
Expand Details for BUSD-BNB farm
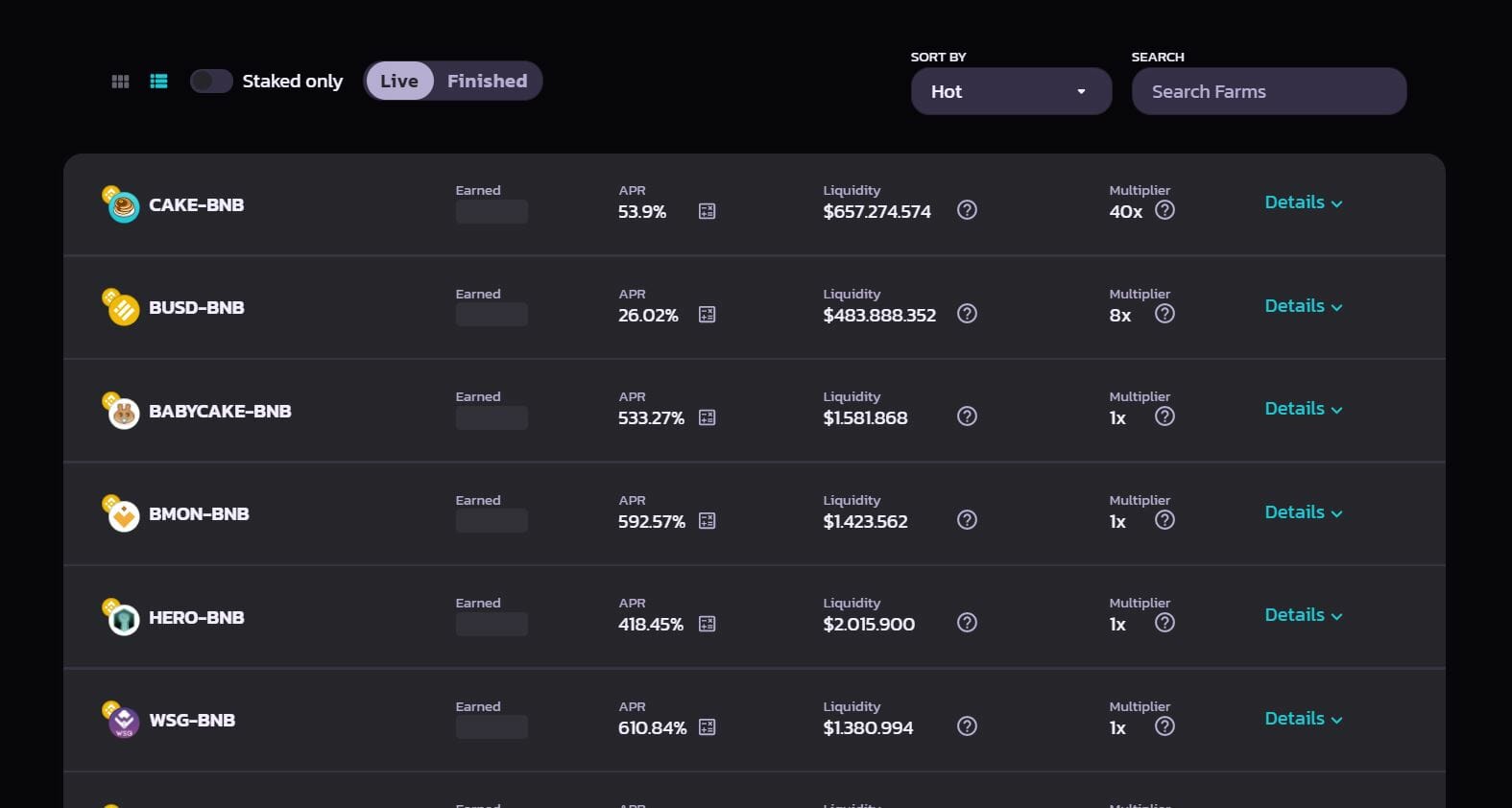tap(1304, 306)
